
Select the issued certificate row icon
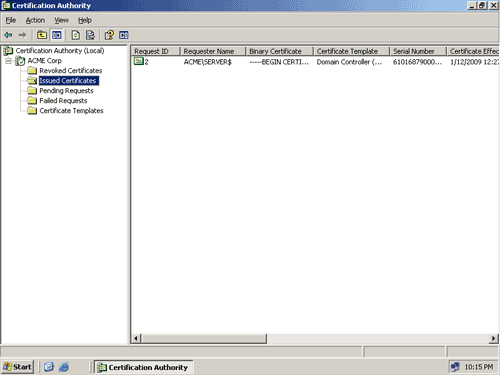click(x=138, y=61)
